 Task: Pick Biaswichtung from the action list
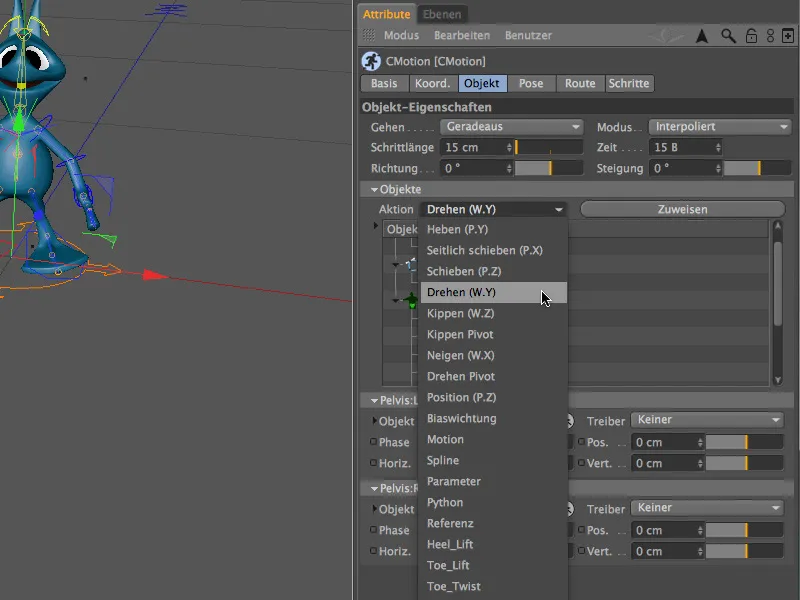tap(493, 418)
